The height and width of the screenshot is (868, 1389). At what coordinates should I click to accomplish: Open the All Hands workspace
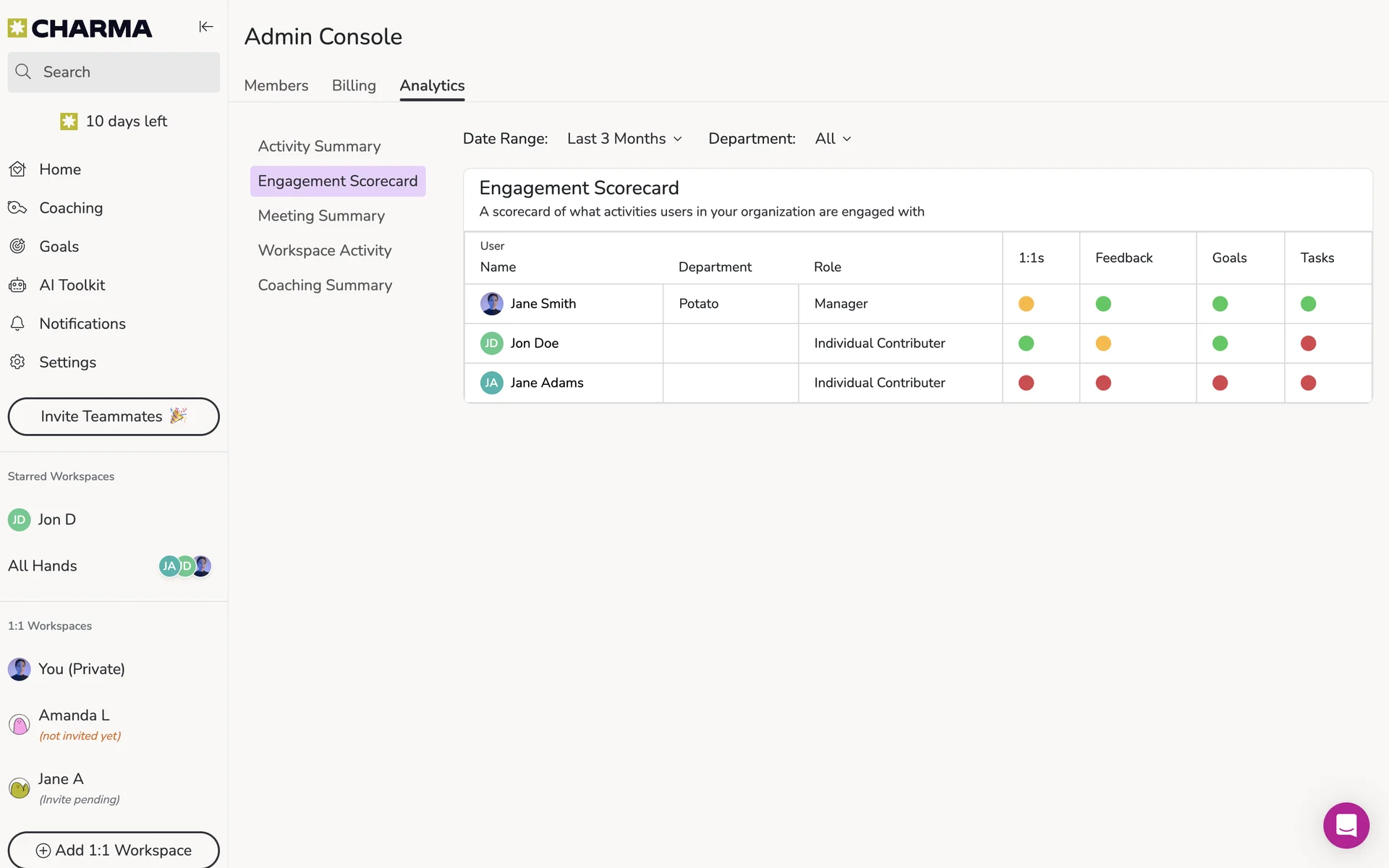(43, 566)
